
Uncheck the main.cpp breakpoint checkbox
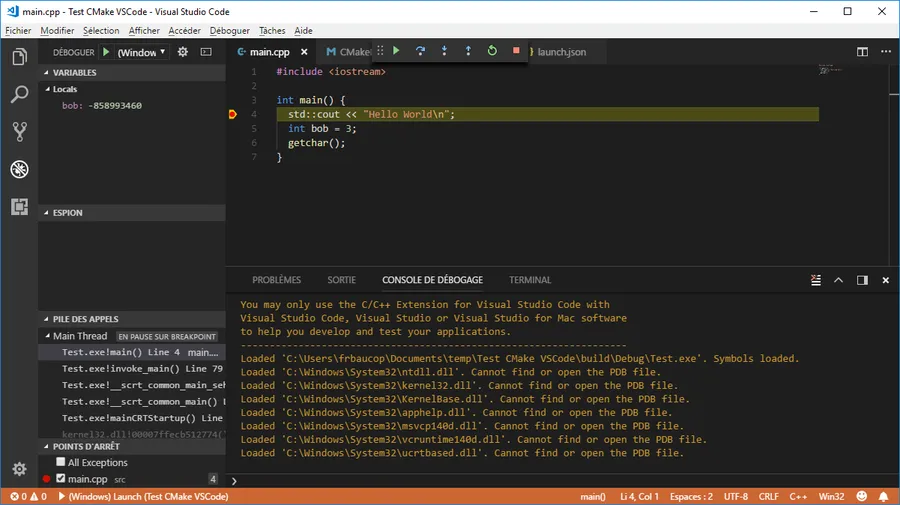[x=60, y=478]
